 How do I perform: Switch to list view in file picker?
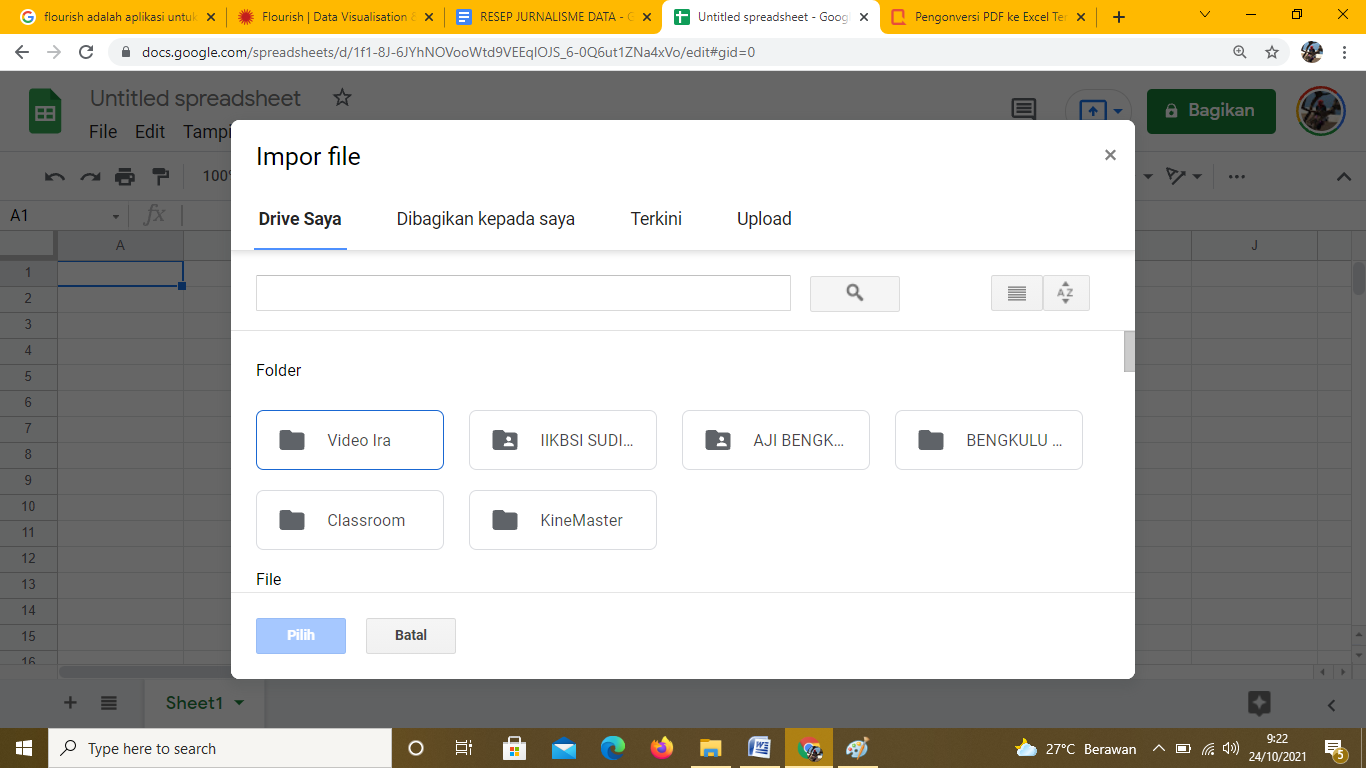point(1016,294)
